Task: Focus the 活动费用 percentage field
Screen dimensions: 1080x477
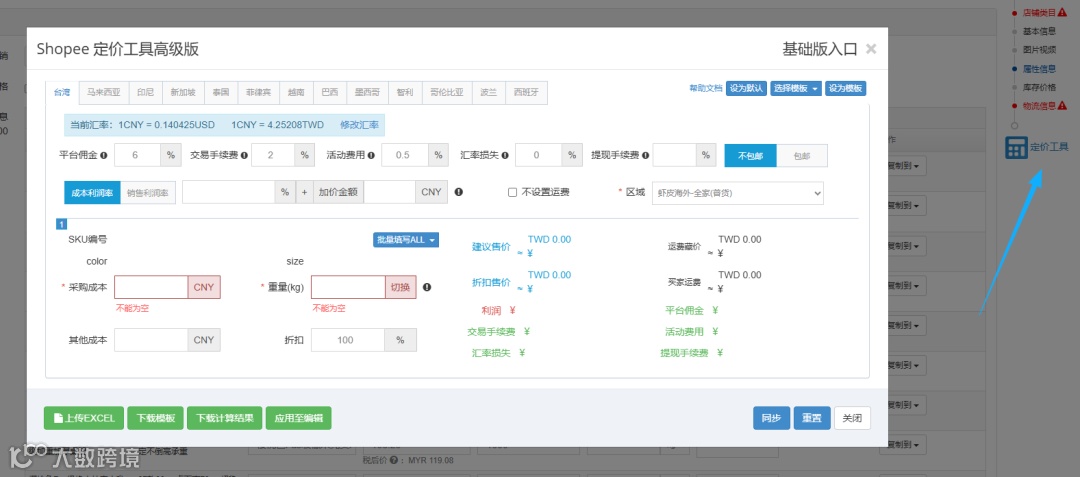Action: click(404, 156)
